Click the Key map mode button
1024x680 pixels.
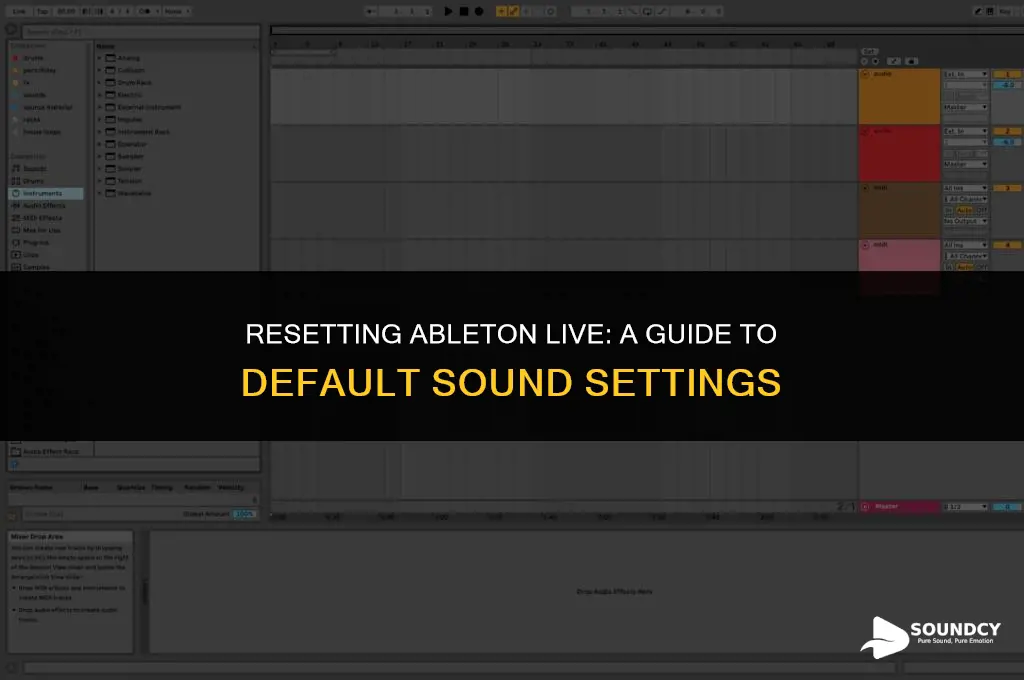click(x=1005, y=11)
